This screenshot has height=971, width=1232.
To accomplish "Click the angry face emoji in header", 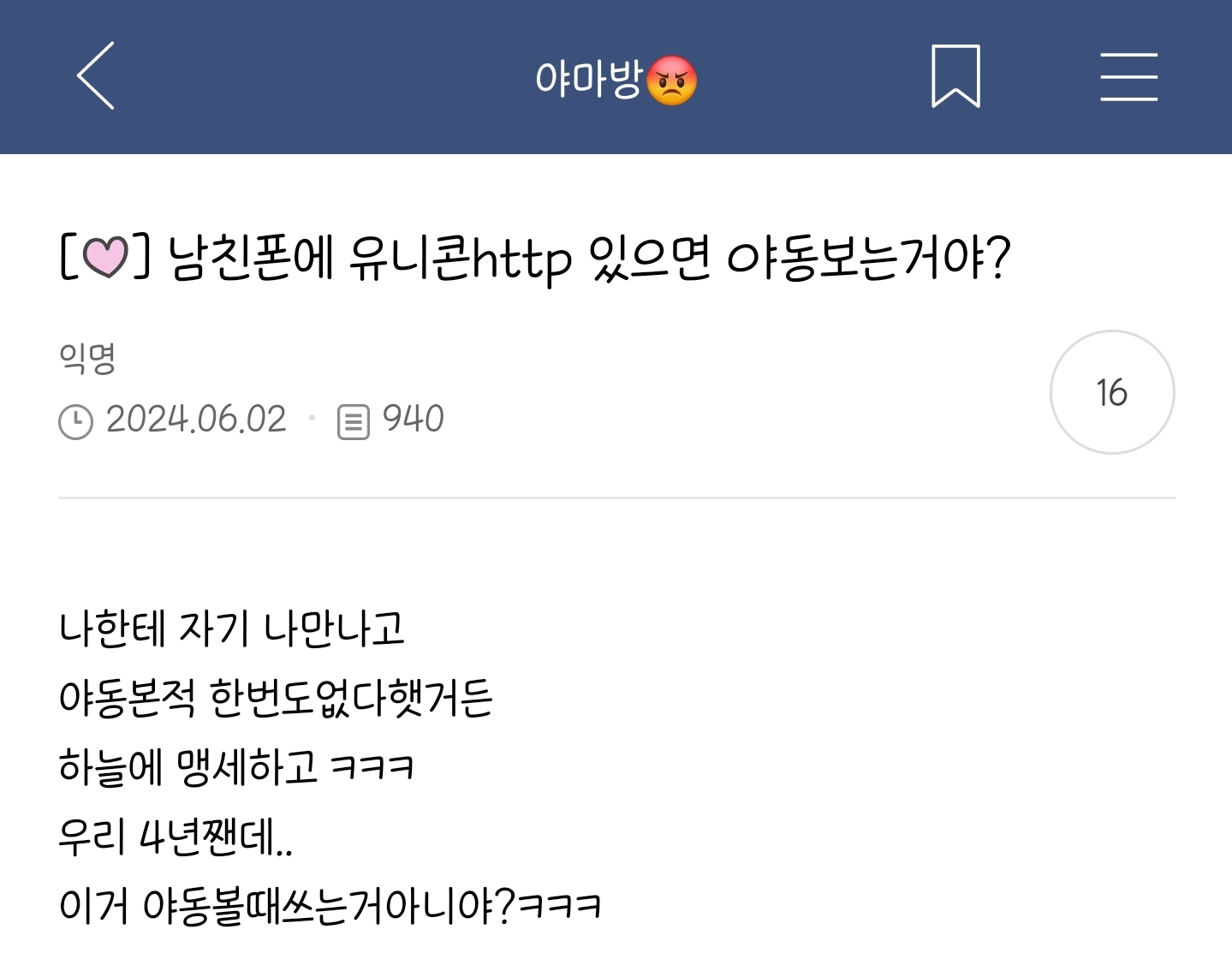I will [x=672, y=80].
